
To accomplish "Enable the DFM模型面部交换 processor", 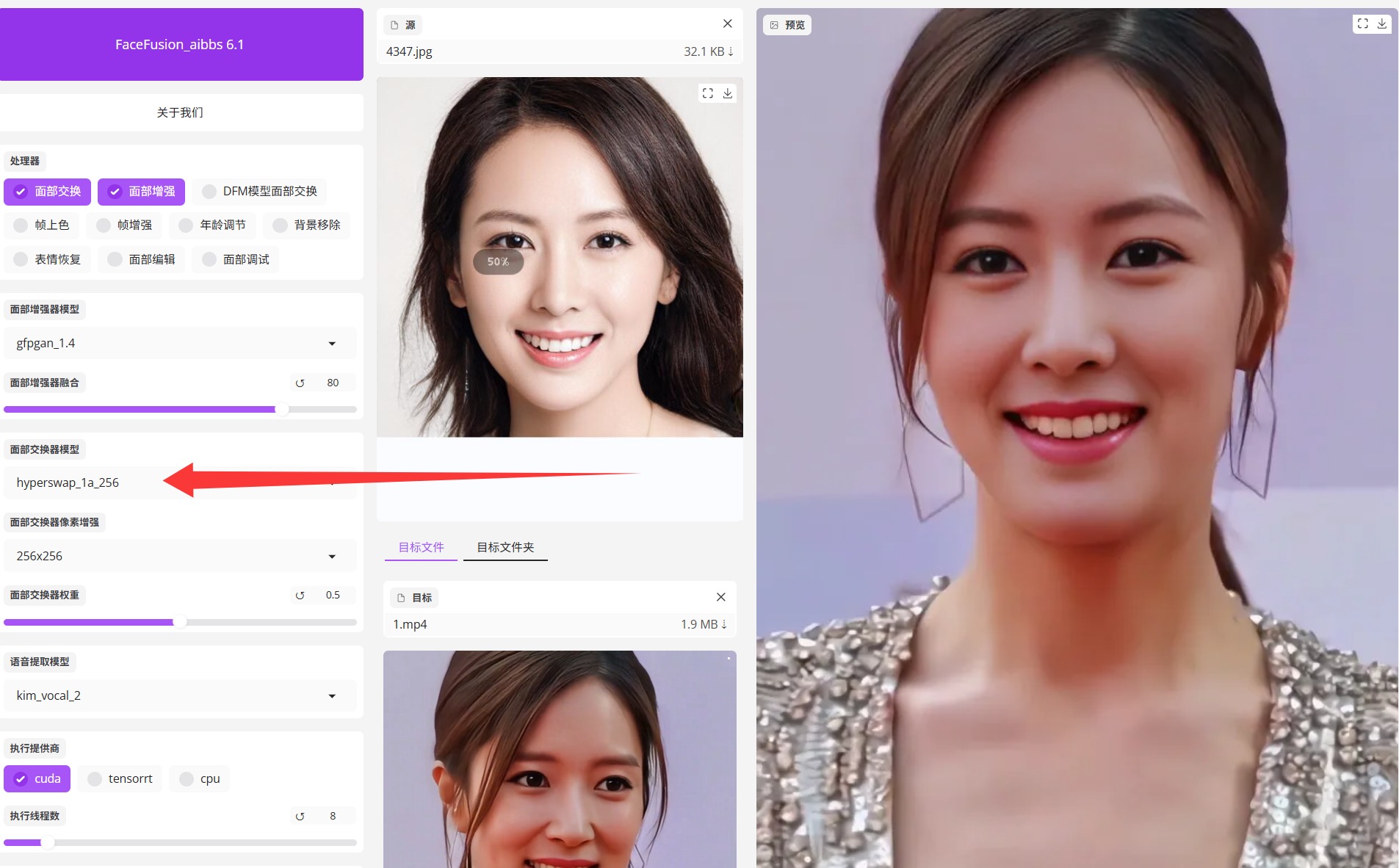I will [209, 192].
